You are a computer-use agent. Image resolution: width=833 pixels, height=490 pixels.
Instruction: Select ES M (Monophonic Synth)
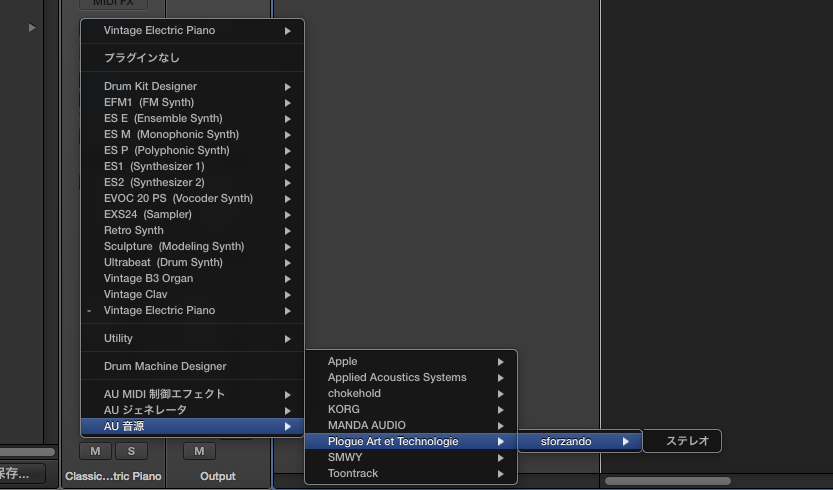click(192, 134)
